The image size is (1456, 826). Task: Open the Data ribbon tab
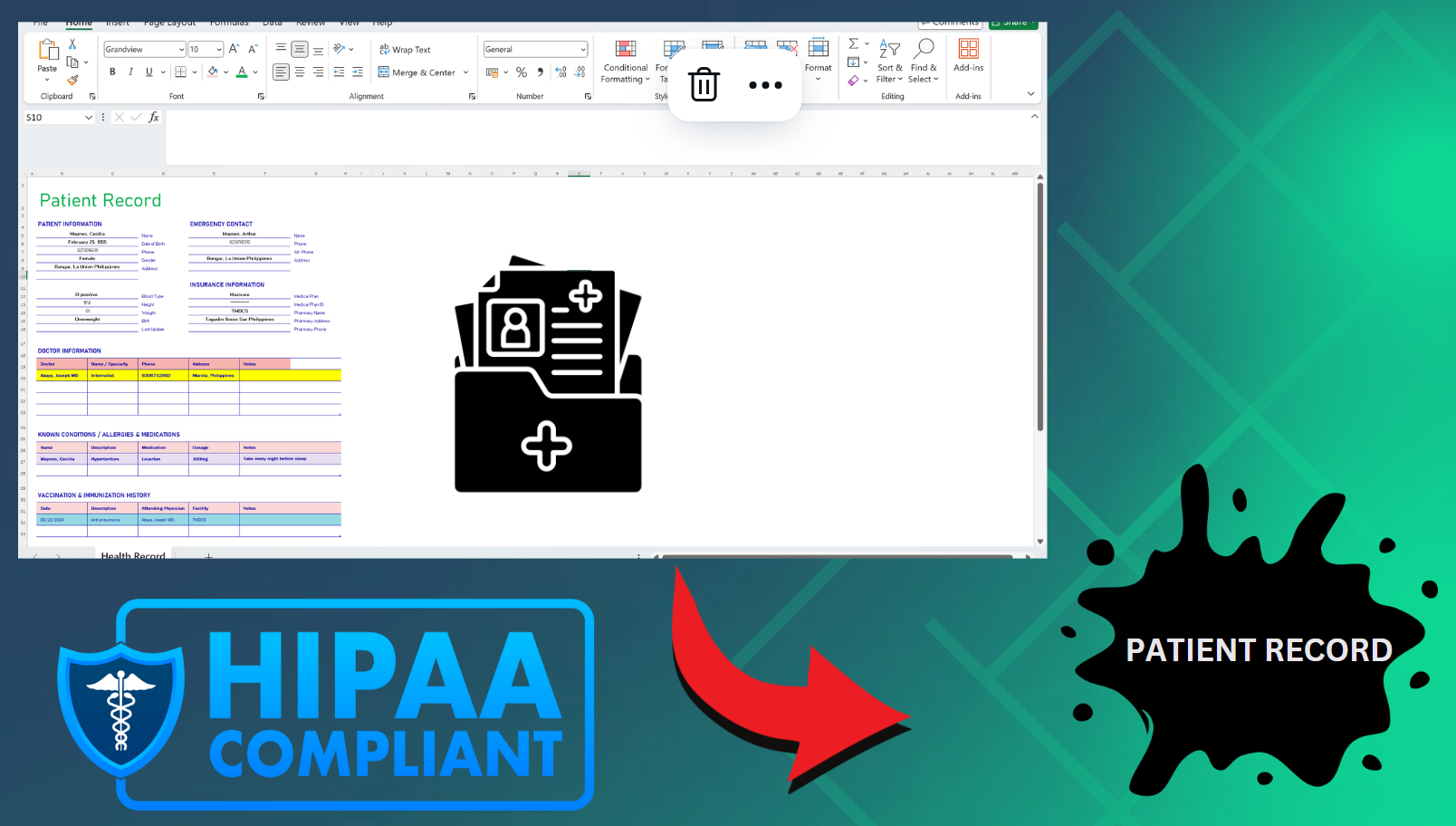tap(273, 23)
